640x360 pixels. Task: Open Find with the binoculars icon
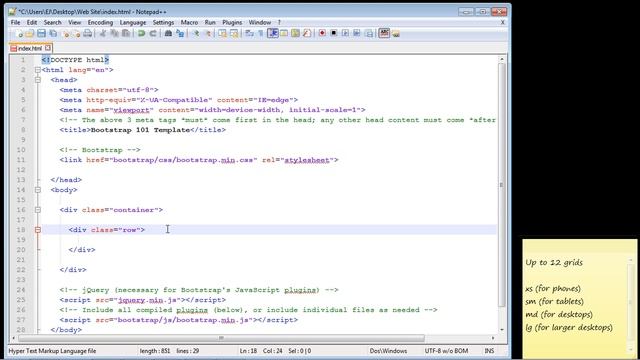168,33
